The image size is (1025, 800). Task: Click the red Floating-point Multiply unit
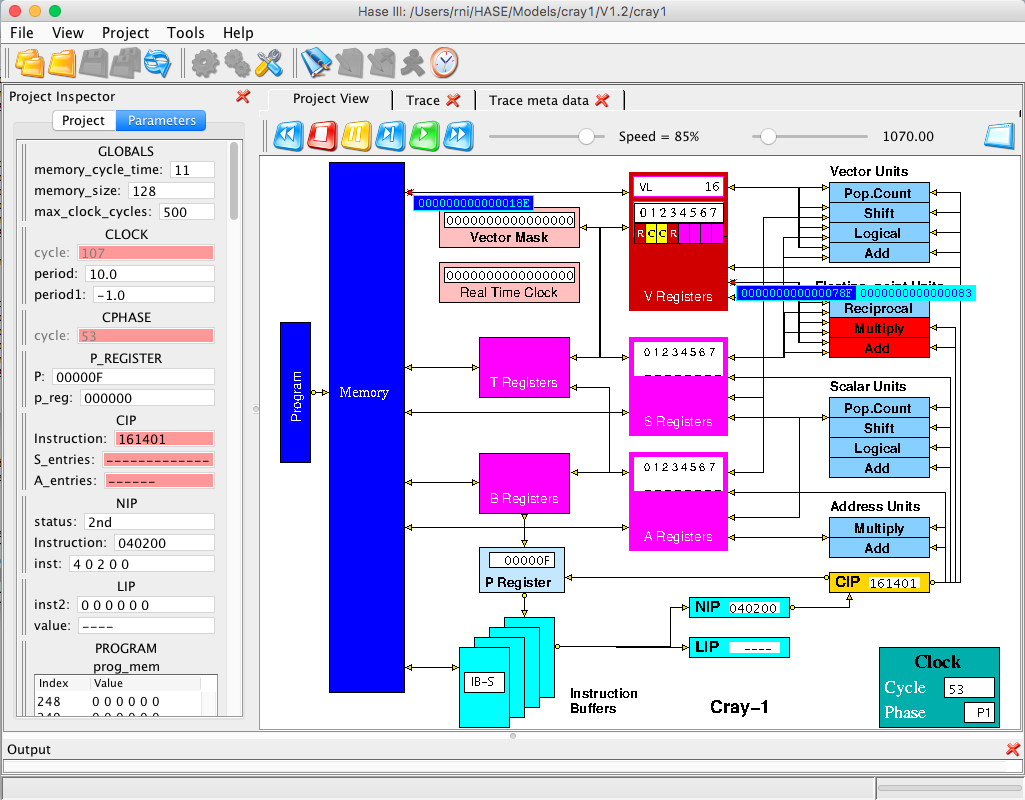pyautogui.click(x=879, y=328)
